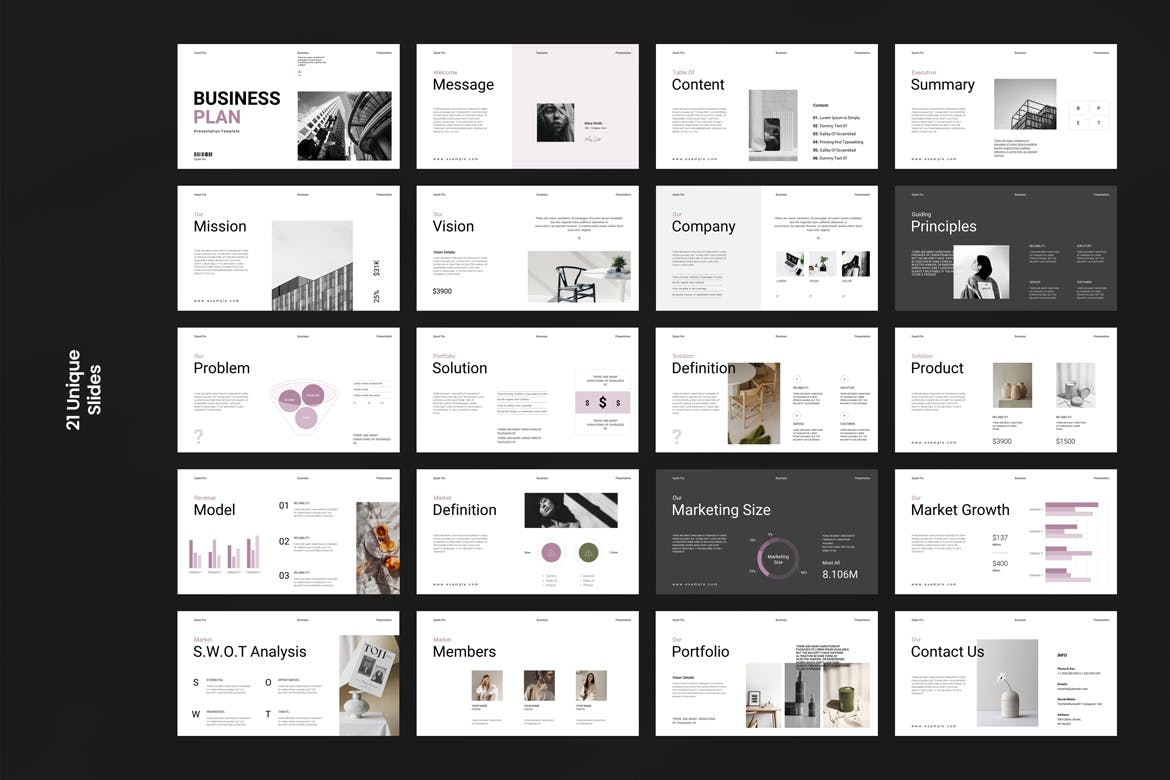Open the S.W.O.T Analysis slide heading

pos(250,652)
